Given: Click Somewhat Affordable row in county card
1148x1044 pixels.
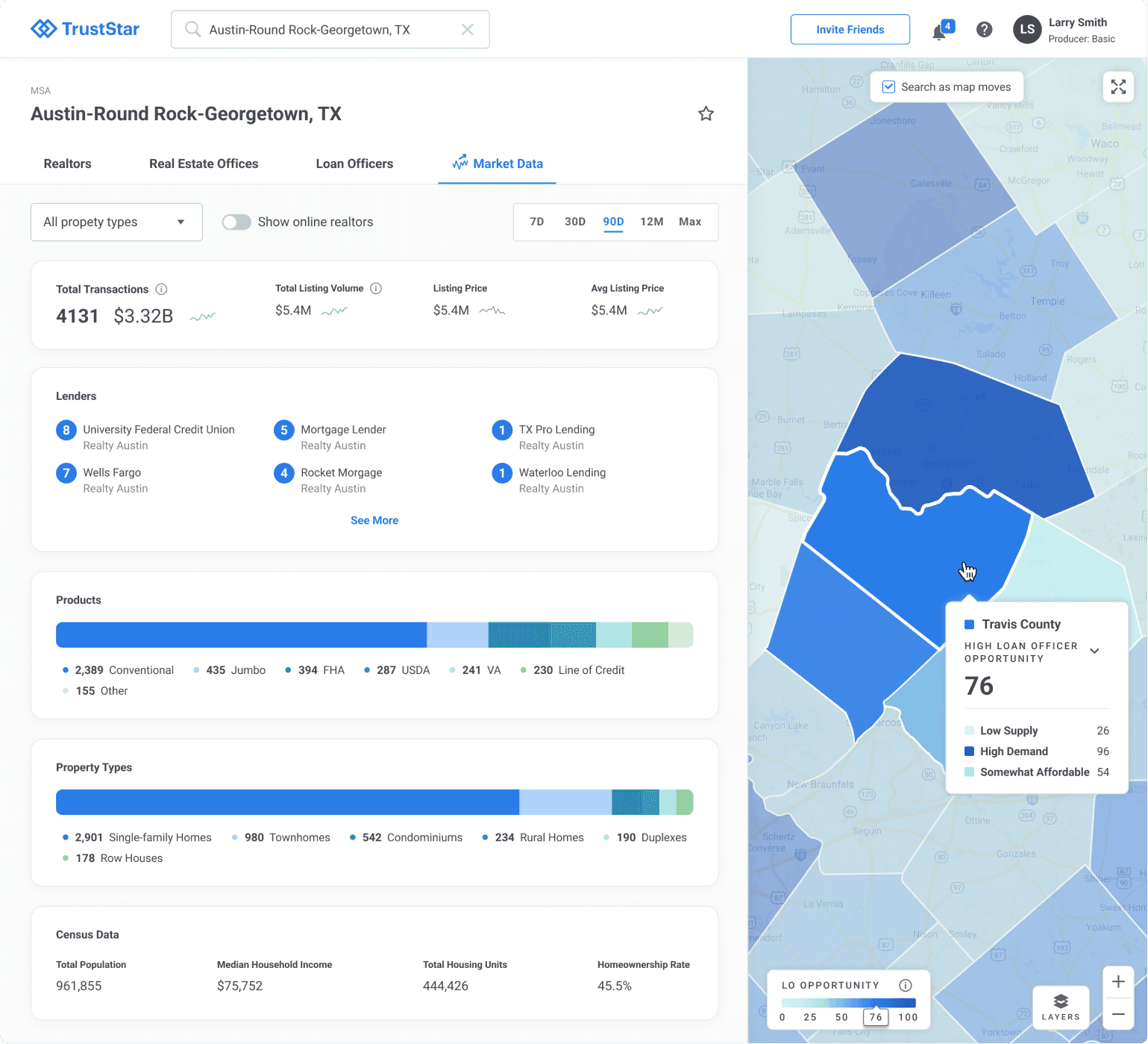Looking at the screenshot, I should pyautogui.click(x=1037, y=772).
